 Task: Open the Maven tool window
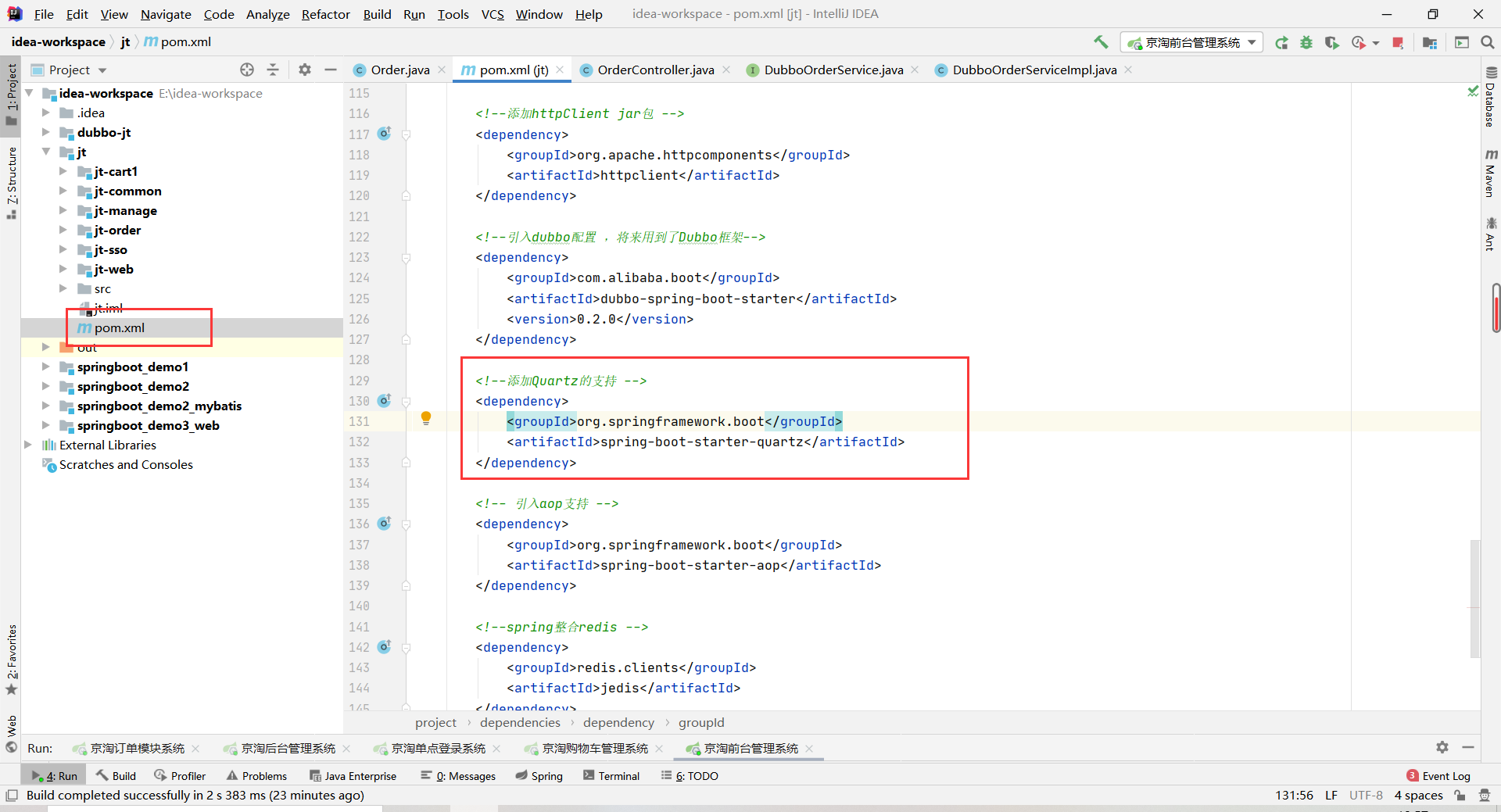[x=1491, y=173]
